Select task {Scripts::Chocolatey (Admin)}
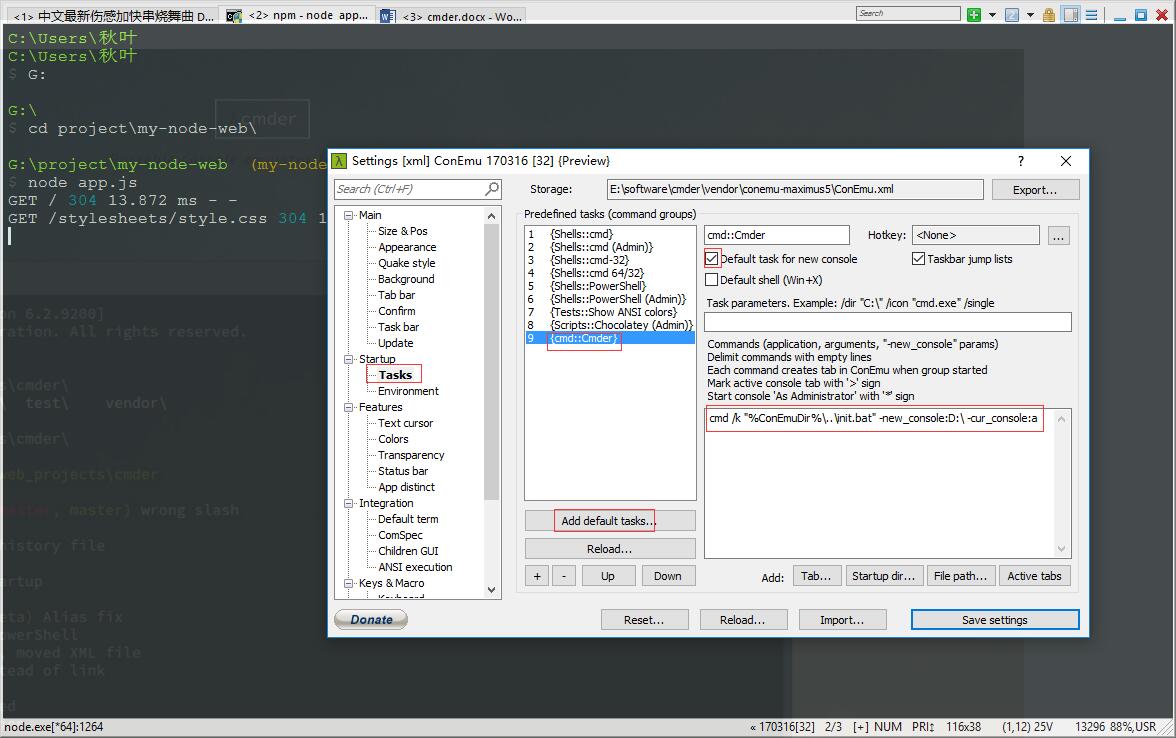The image size is (1176, 738). coord(610,326)
